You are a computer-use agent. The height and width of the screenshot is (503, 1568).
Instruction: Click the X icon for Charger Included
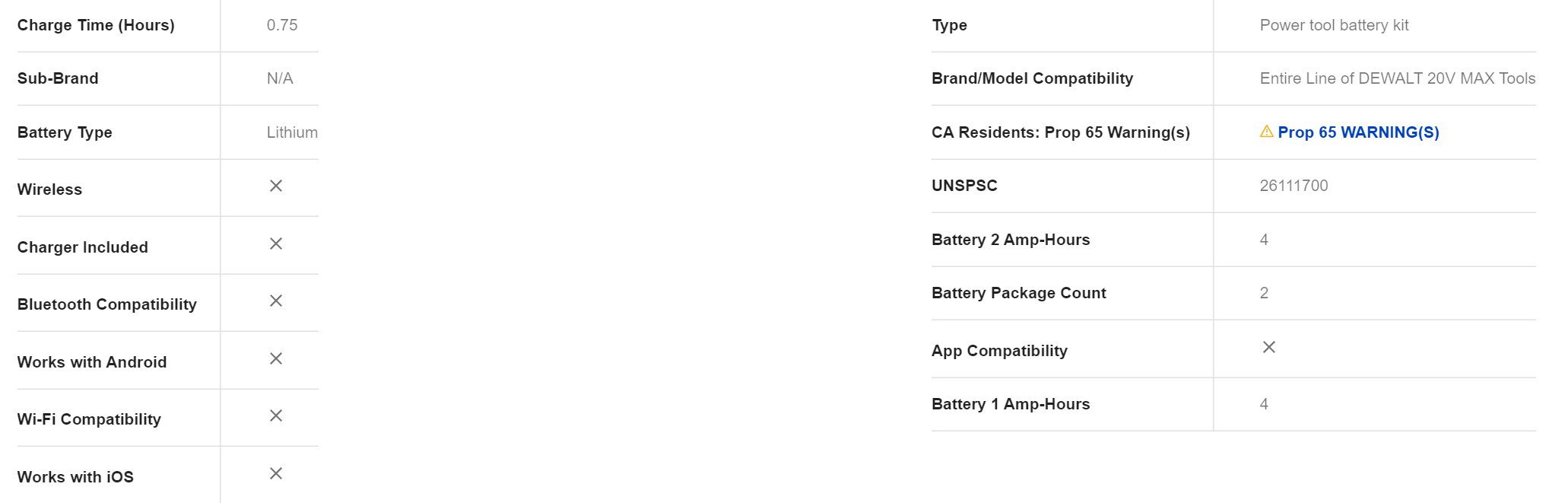click(276, 244)
